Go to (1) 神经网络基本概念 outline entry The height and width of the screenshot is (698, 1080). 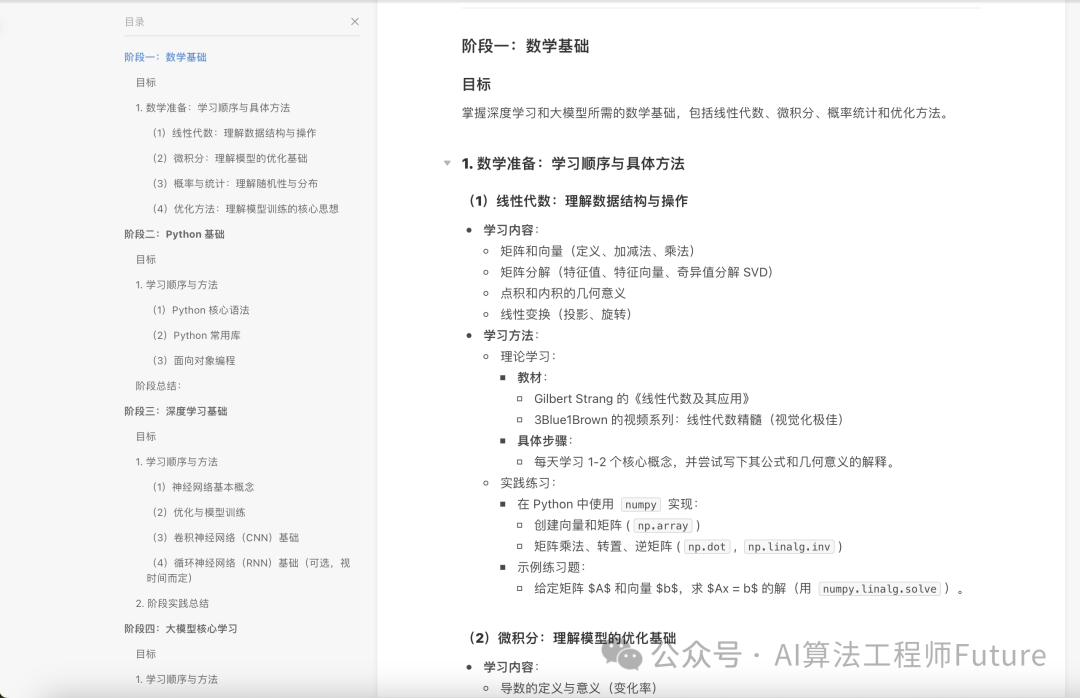[203, 487]
